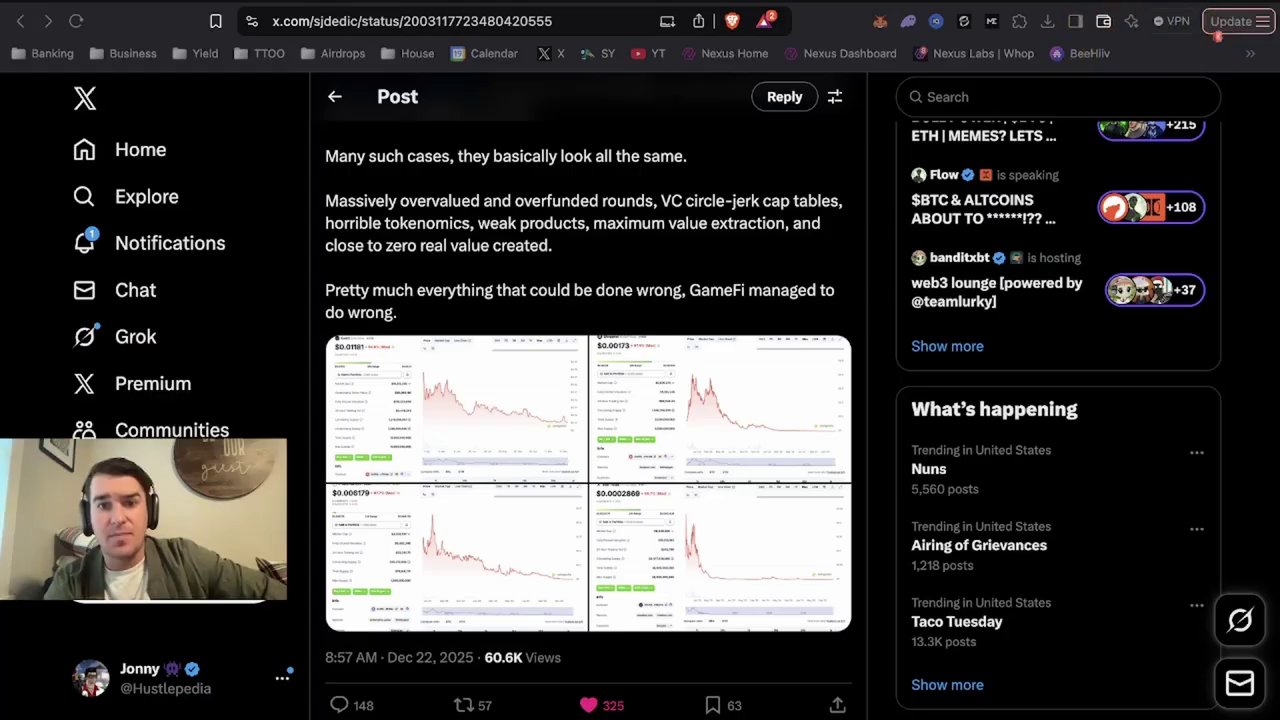Toggle the browser VPN extension

[x=1170, y=20]
